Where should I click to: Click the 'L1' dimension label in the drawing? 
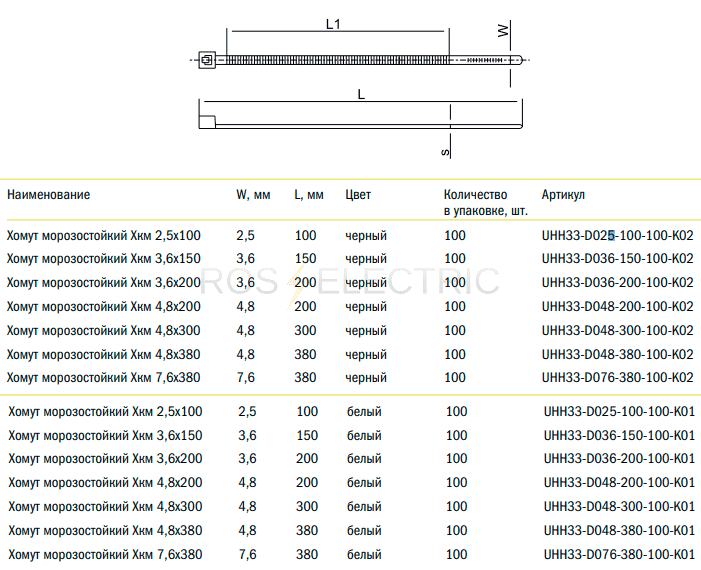point(333,24)
